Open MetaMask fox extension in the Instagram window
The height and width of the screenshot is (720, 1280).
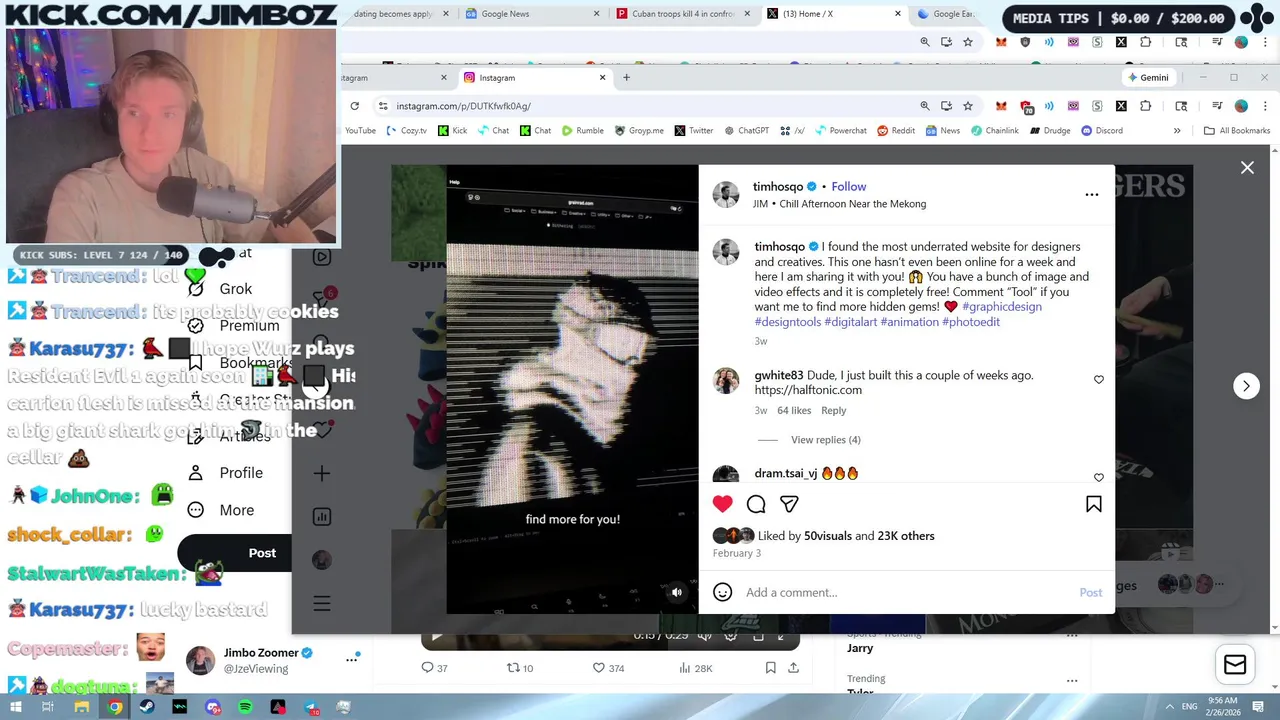pyautogui.click(x=1001, y=106)
